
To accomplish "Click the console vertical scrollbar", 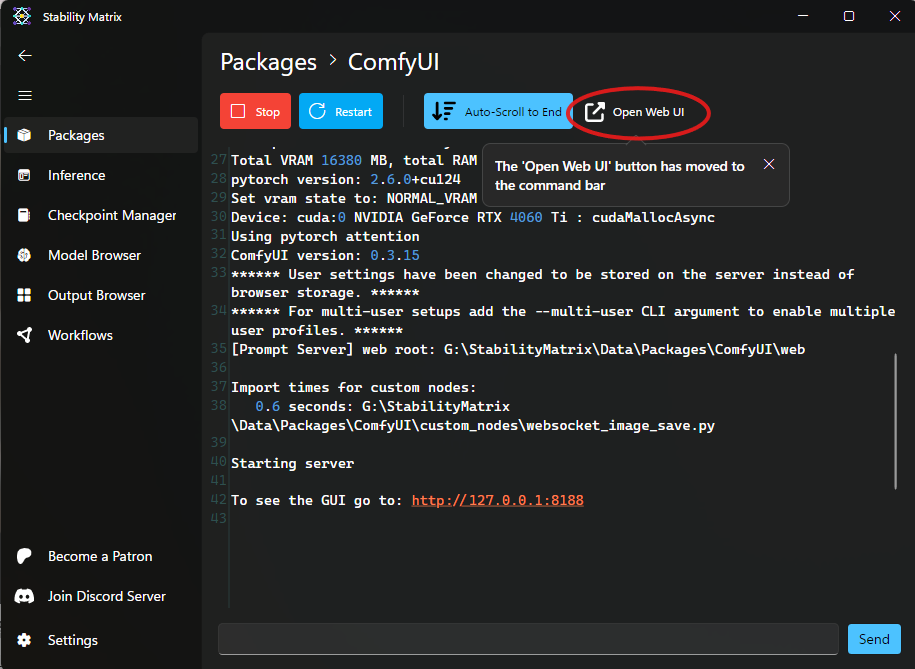I will tap(895, 421).
